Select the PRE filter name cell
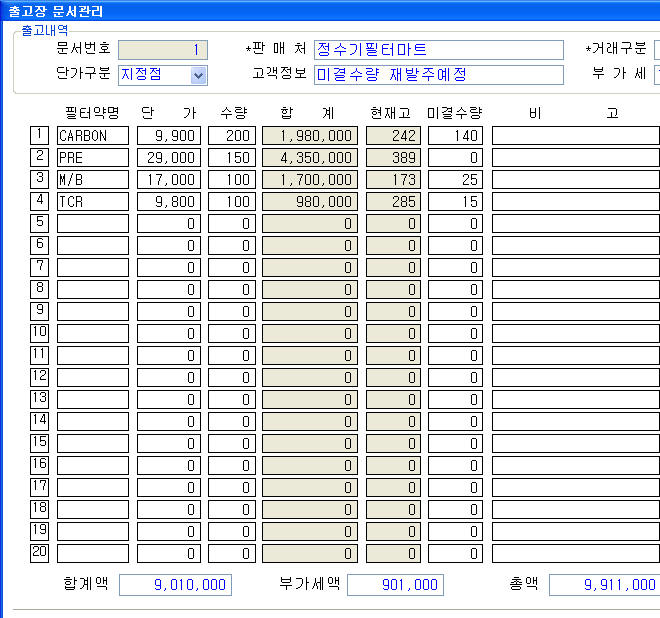This screenshot has height=618, width=660. coord(93,157)
